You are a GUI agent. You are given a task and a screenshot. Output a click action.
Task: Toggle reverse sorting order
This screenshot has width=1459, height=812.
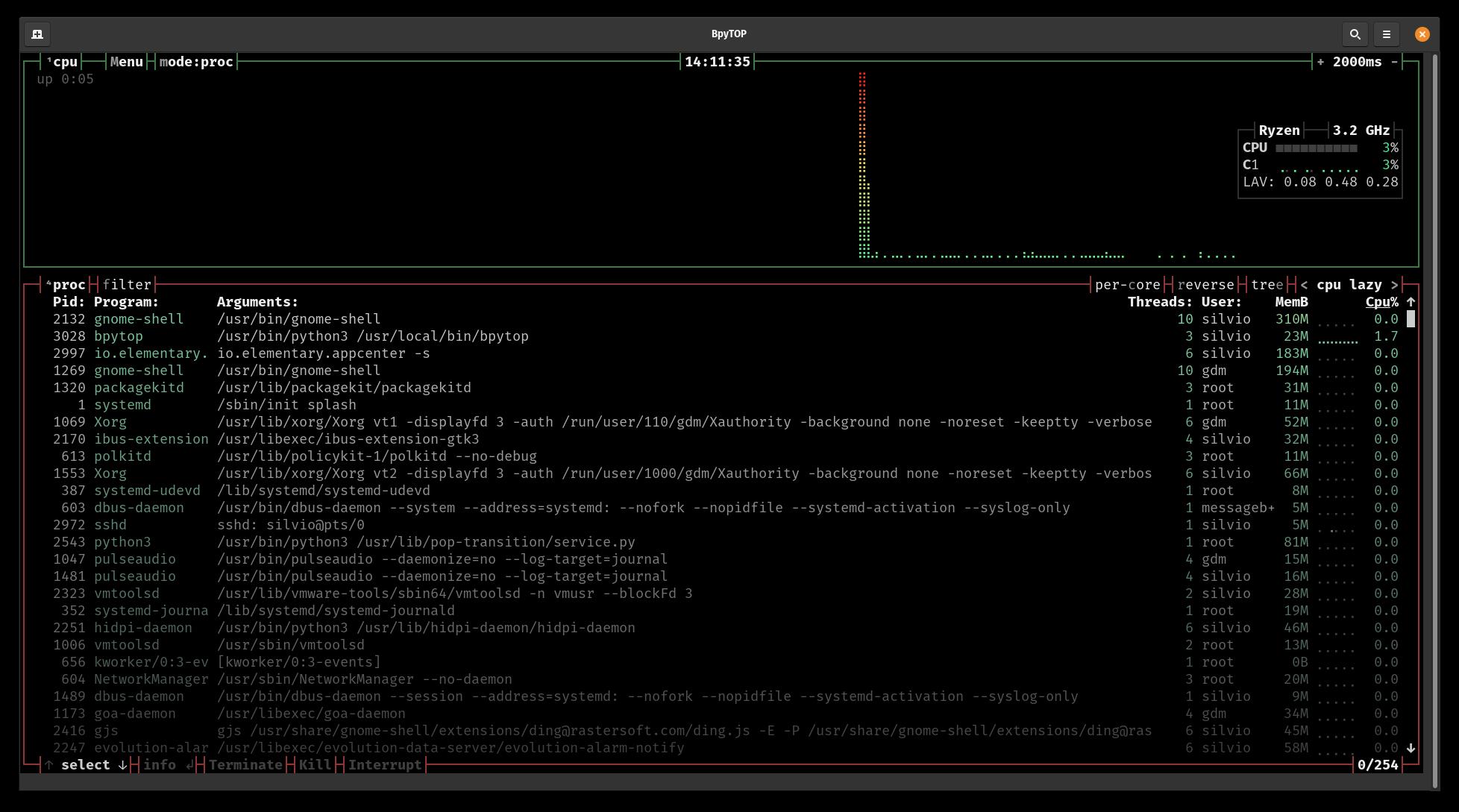[1206, 285]
